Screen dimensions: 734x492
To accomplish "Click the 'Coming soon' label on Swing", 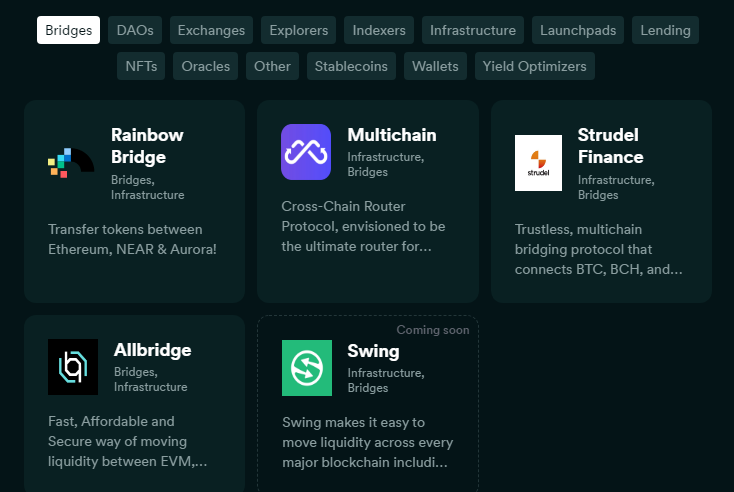I will [x=433, y=330].
